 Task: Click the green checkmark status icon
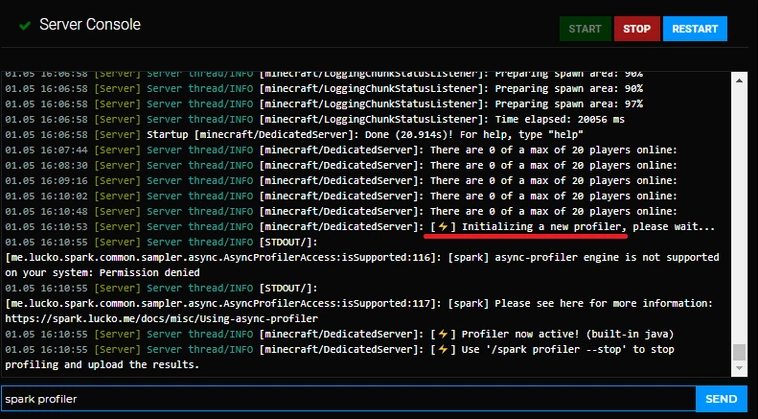25,26
